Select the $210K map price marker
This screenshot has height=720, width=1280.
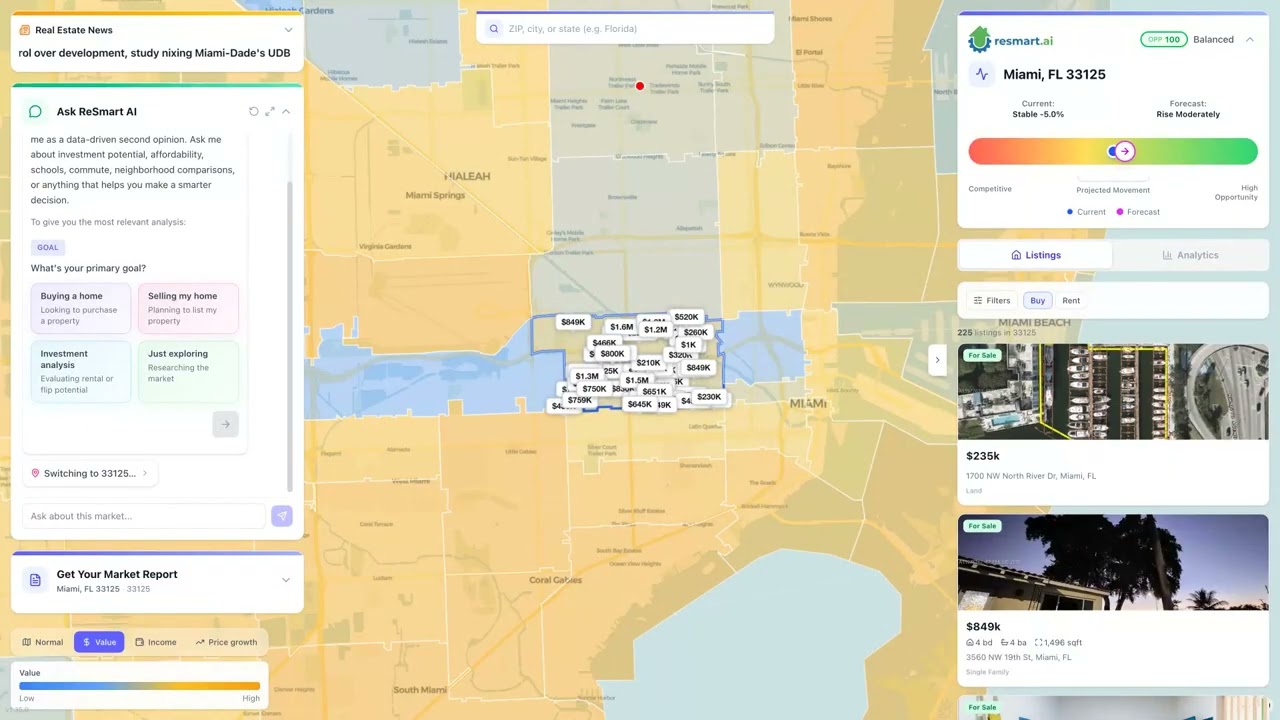coord(648,363)
